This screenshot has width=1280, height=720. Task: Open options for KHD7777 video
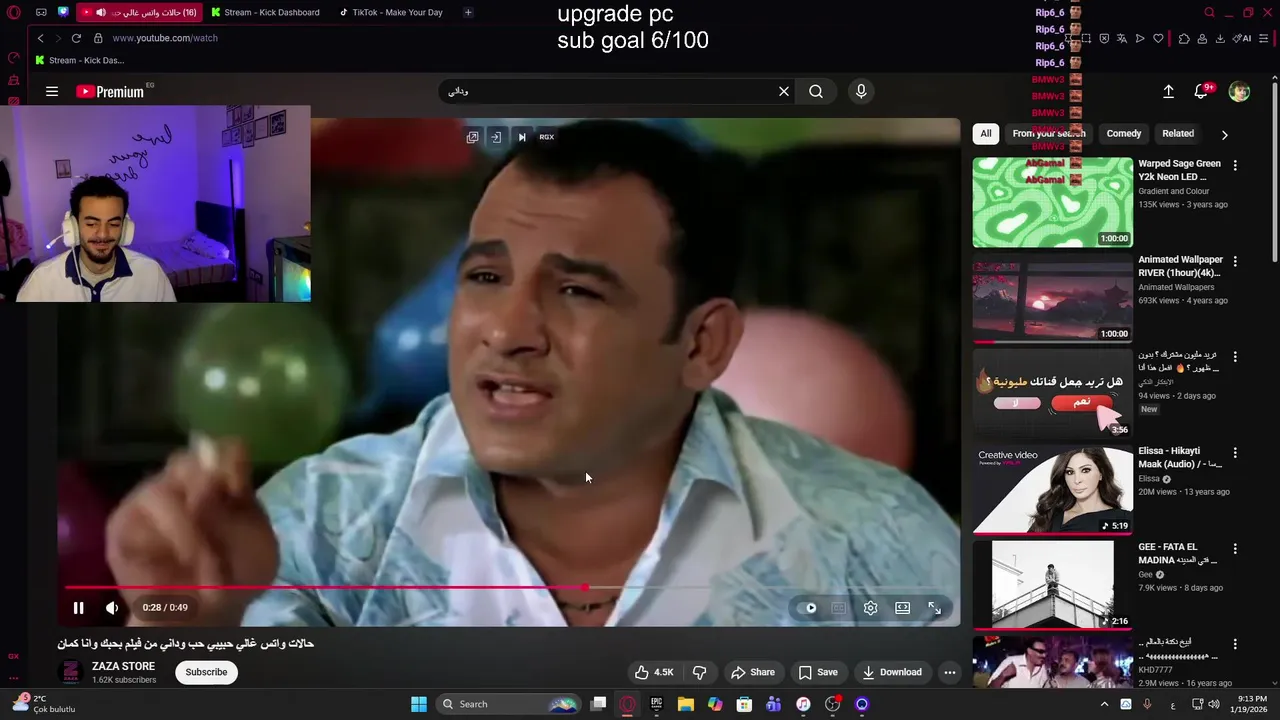tap(1235, 644)
